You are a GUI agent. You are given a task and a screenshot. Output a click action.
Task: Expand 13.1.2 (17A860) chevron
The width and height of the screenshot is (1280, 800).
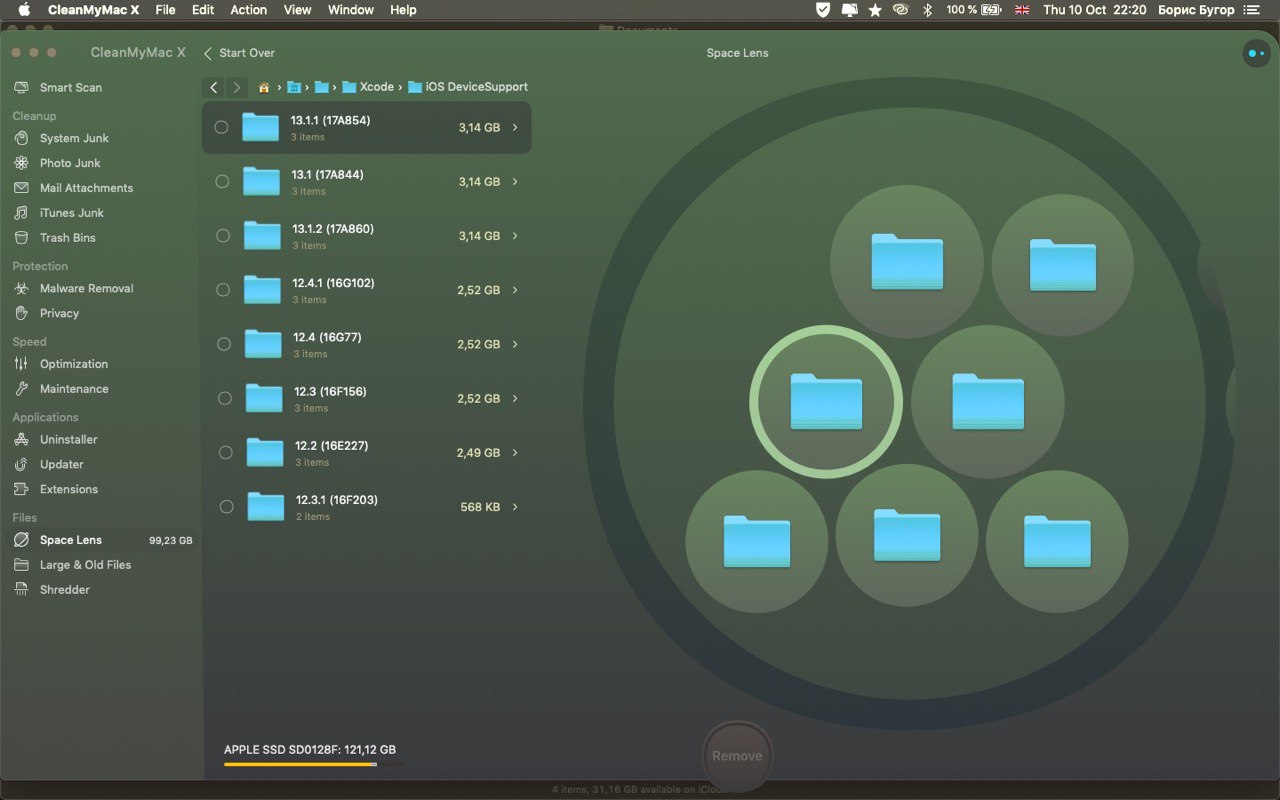tap(515, 236)
